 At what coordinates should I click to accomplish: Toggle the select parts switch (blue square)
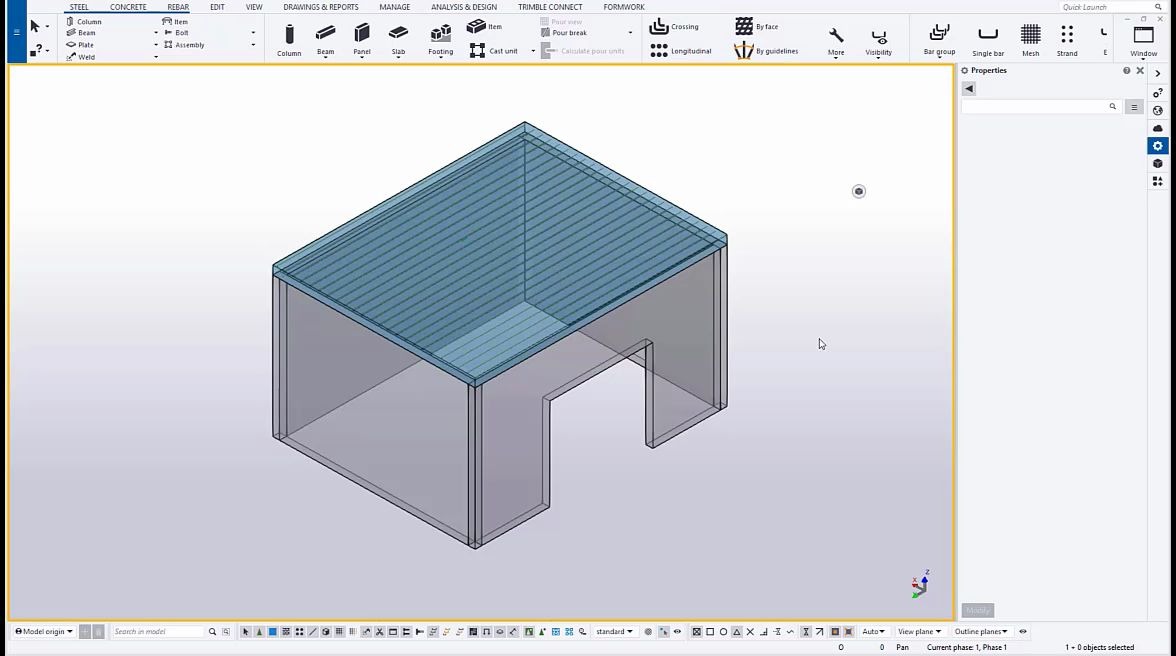tap(272, 632)
